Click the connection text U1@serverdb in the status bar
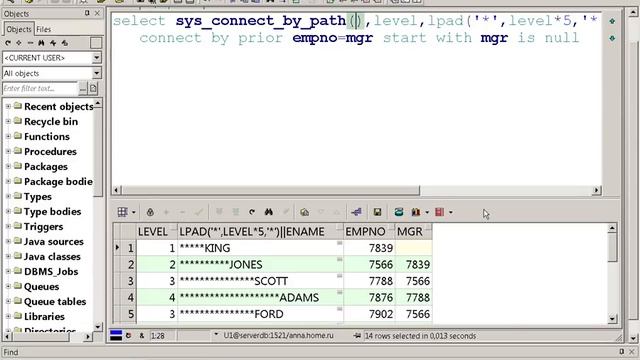The width and height of the screenshot is (640, 360). pos(278,336)
